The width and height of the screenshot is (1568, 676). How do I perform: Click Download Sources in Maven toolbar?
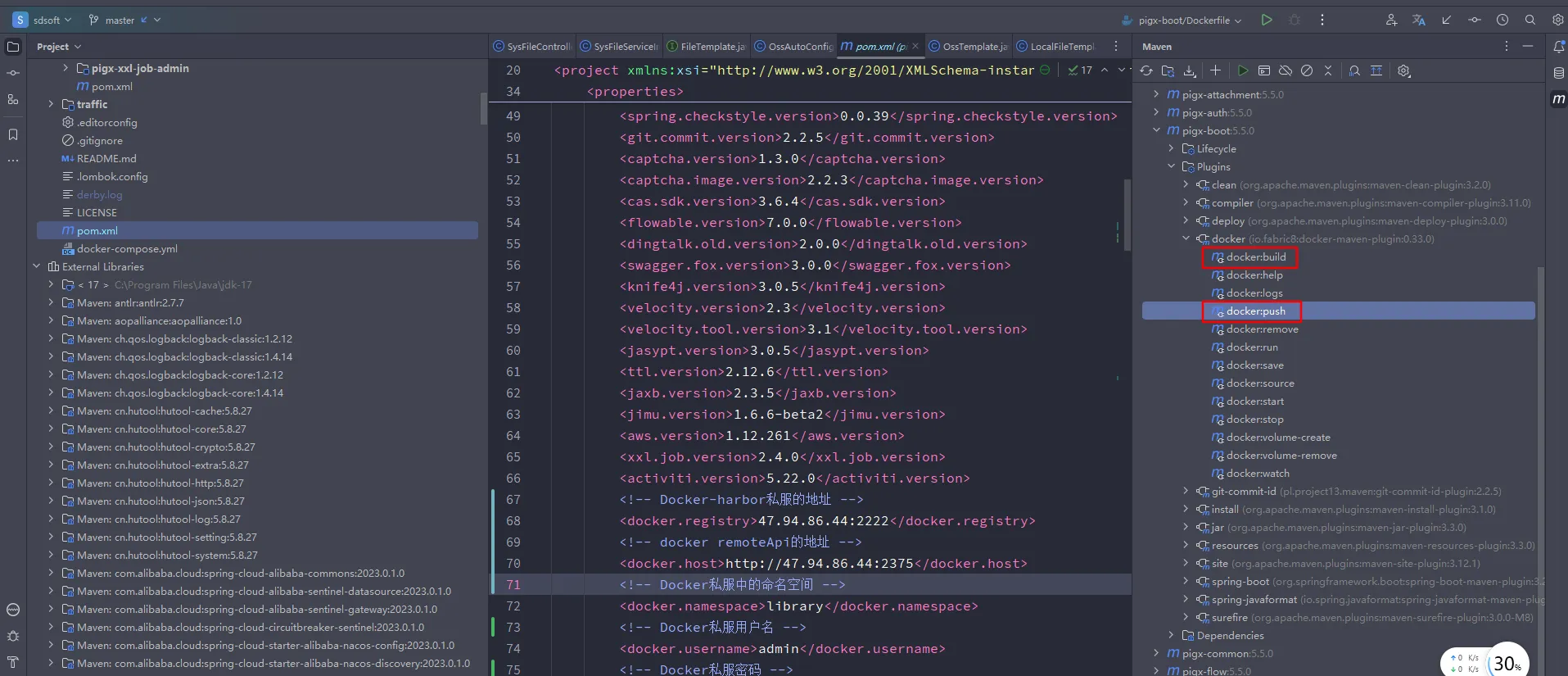(1190, 71)
